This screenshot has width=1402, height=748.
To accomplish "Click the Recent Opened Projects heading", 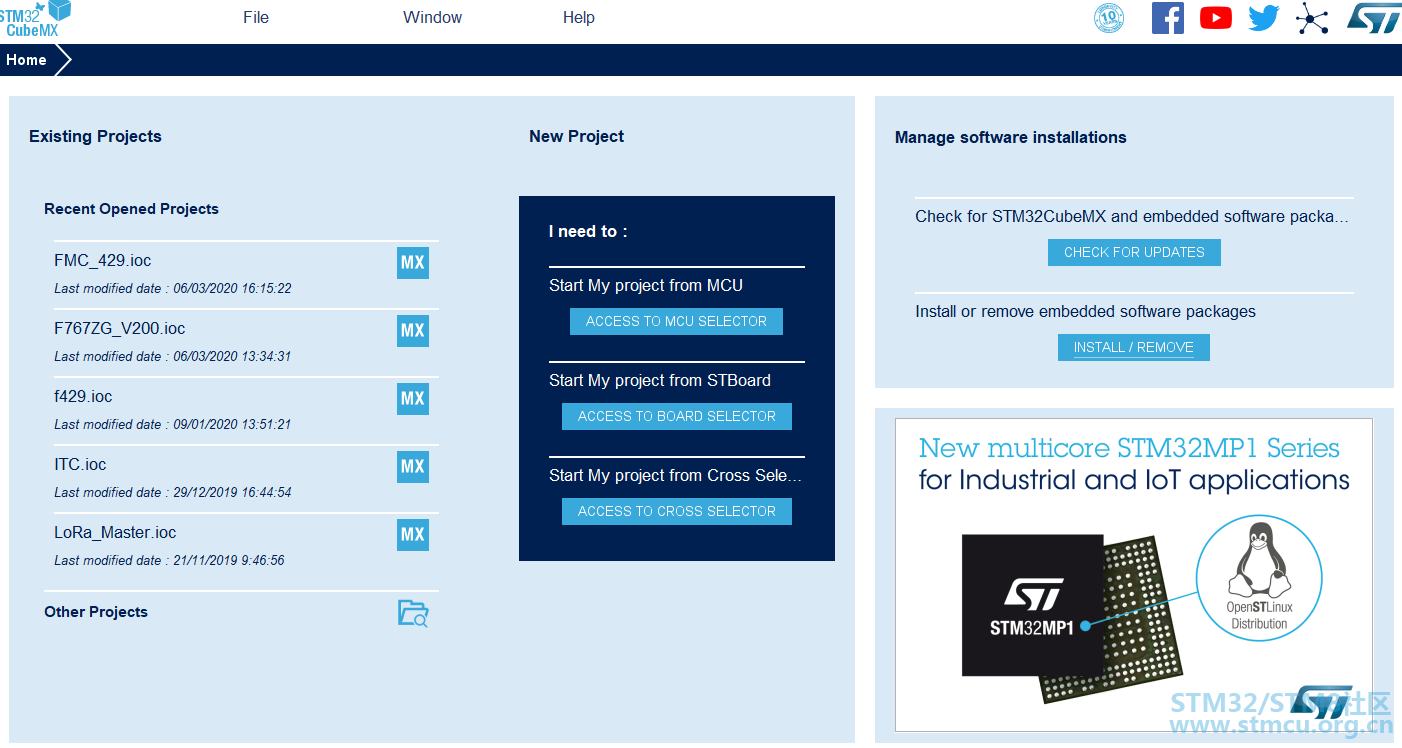I will (131, 209).
